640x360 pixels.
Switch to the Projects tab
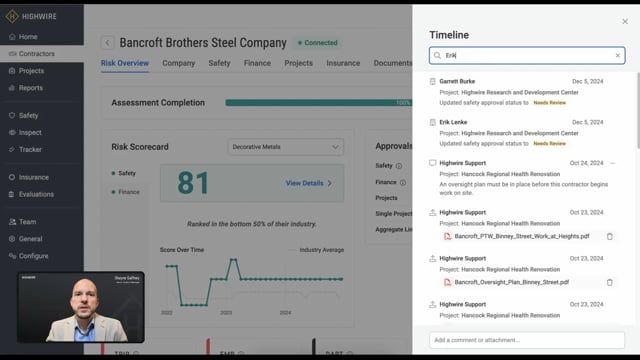[298, 63]
